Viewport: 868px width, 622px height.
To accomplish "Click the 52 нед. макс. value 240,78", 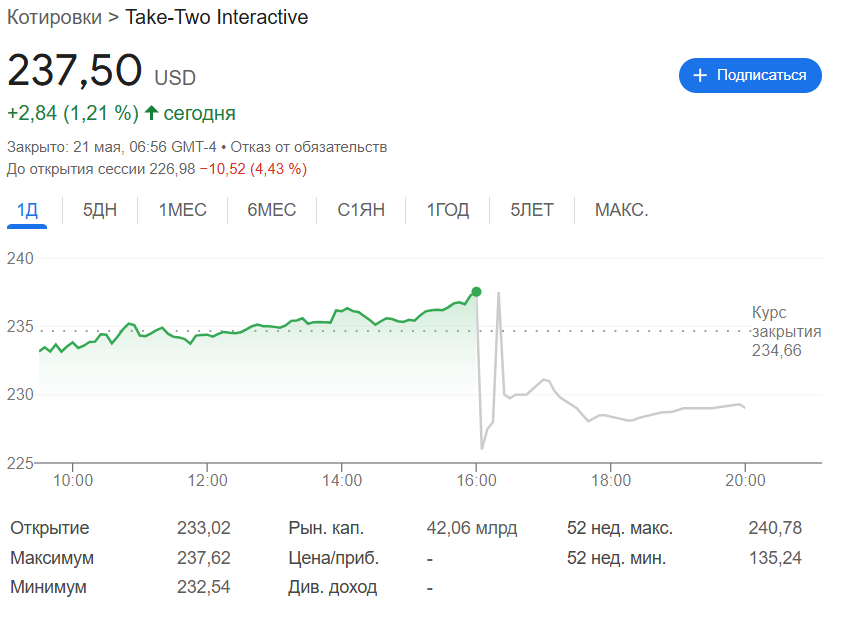I will [x=774, y=528].
